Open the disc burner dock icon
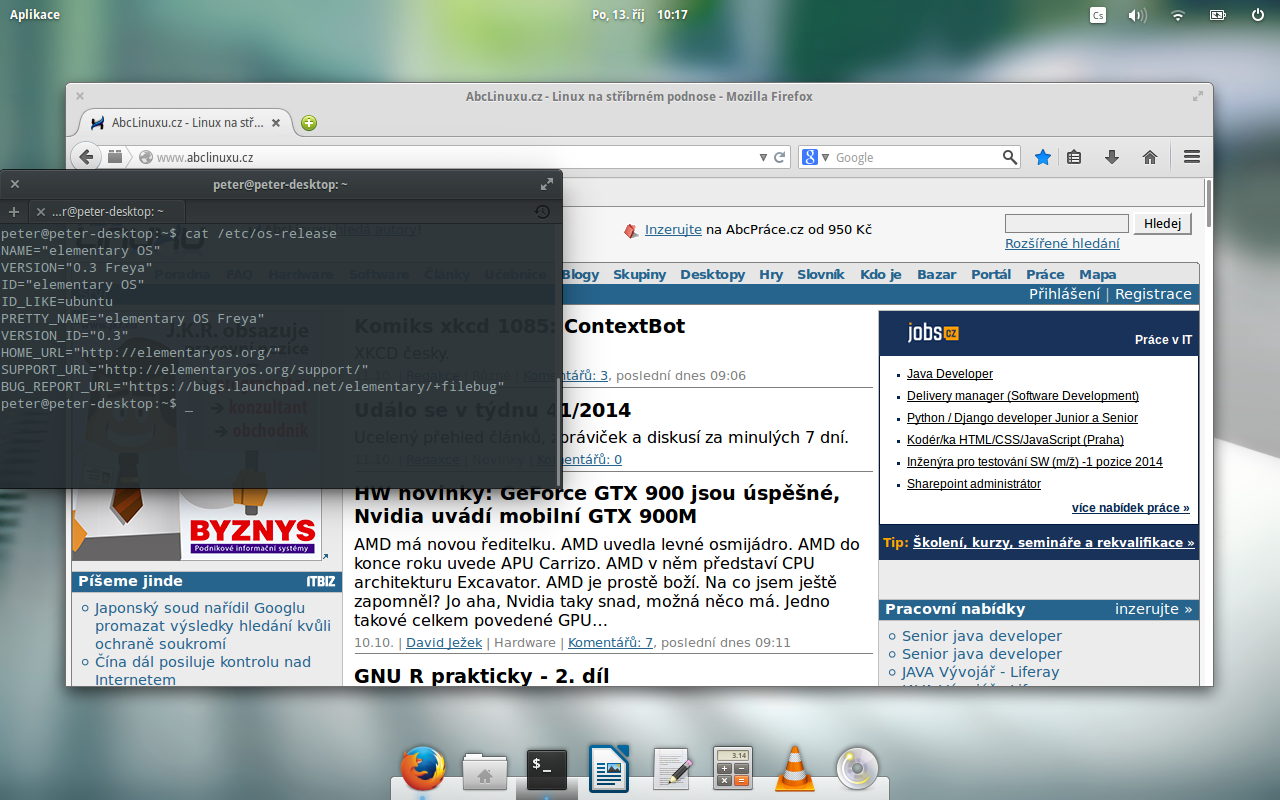The height and width of the screenshot is (800, 1280). tap(857, 770)
